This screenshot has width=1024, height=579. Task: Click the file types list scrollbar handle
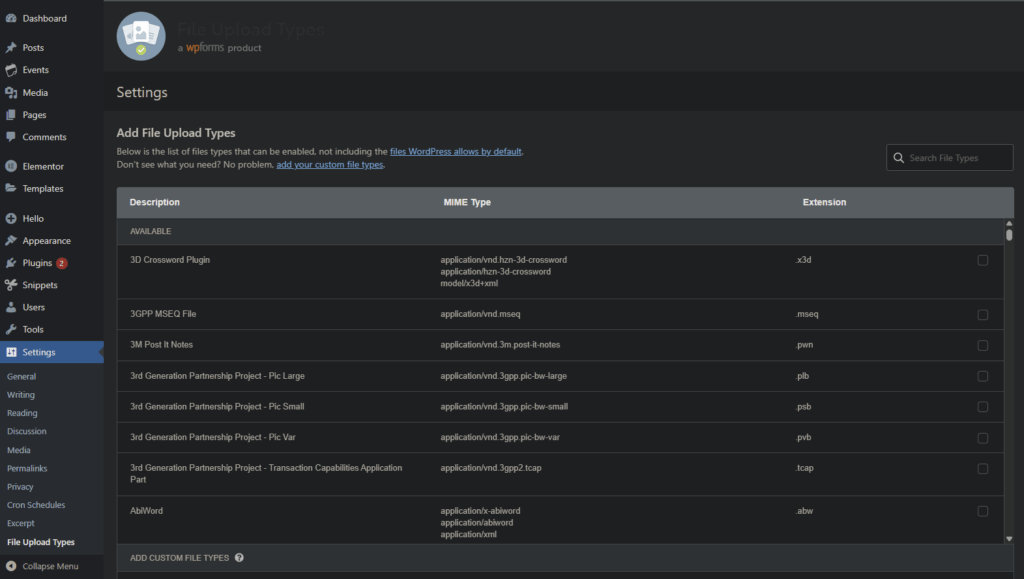coord(1009,235)
